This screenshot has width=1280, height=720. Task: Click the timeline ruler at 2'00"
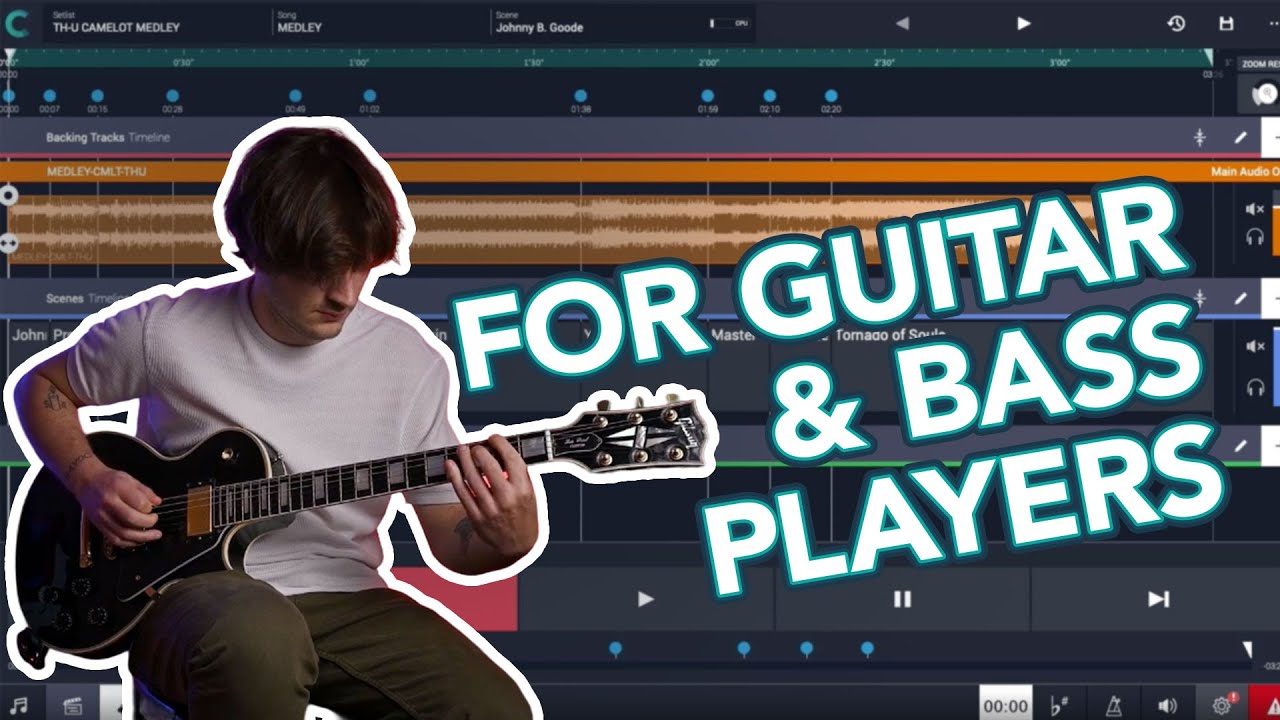point(709,63)
